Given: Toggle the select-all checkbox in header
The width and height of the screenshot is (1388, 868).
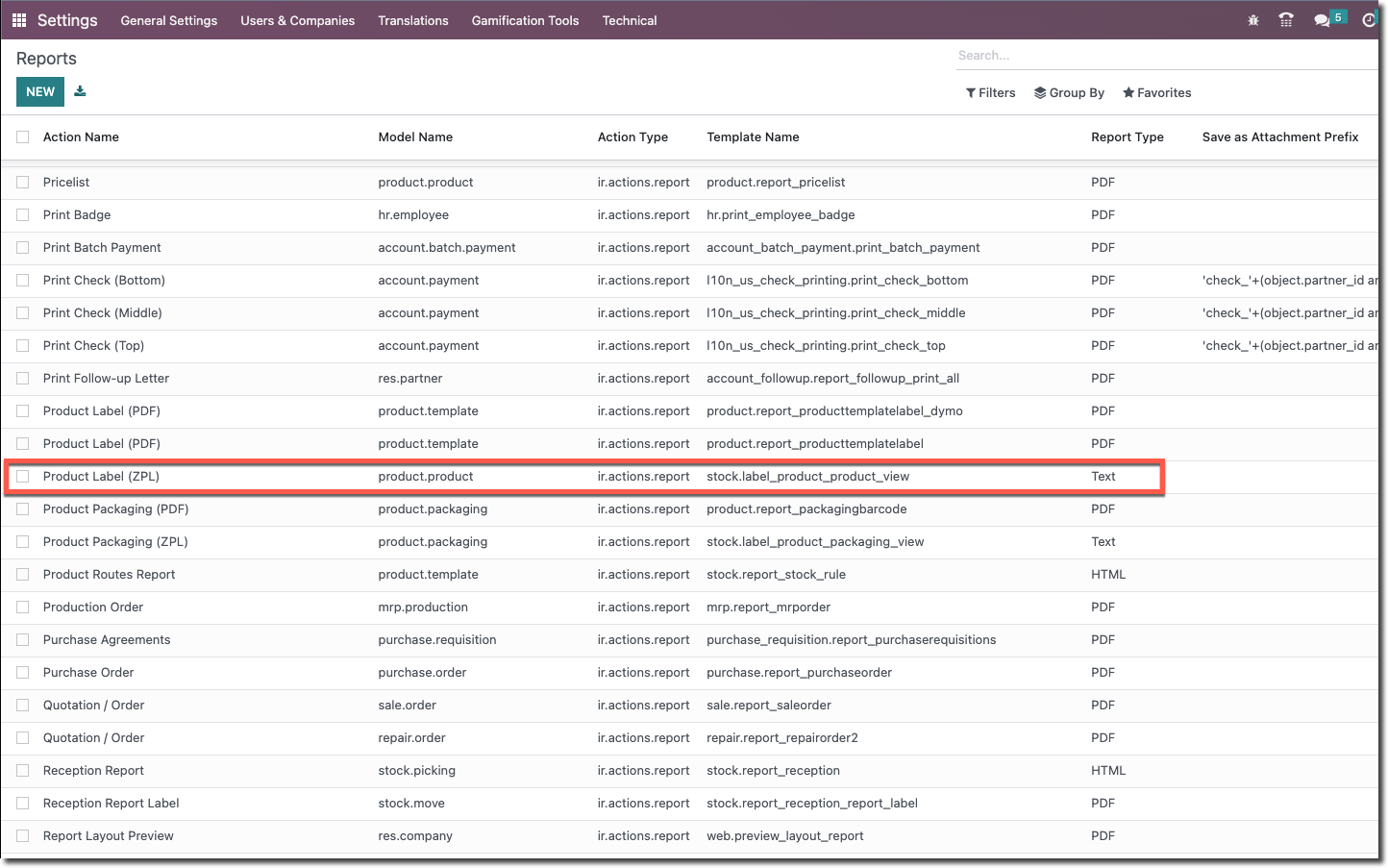Looking at the screenshot, I should [x=23, y=137].
